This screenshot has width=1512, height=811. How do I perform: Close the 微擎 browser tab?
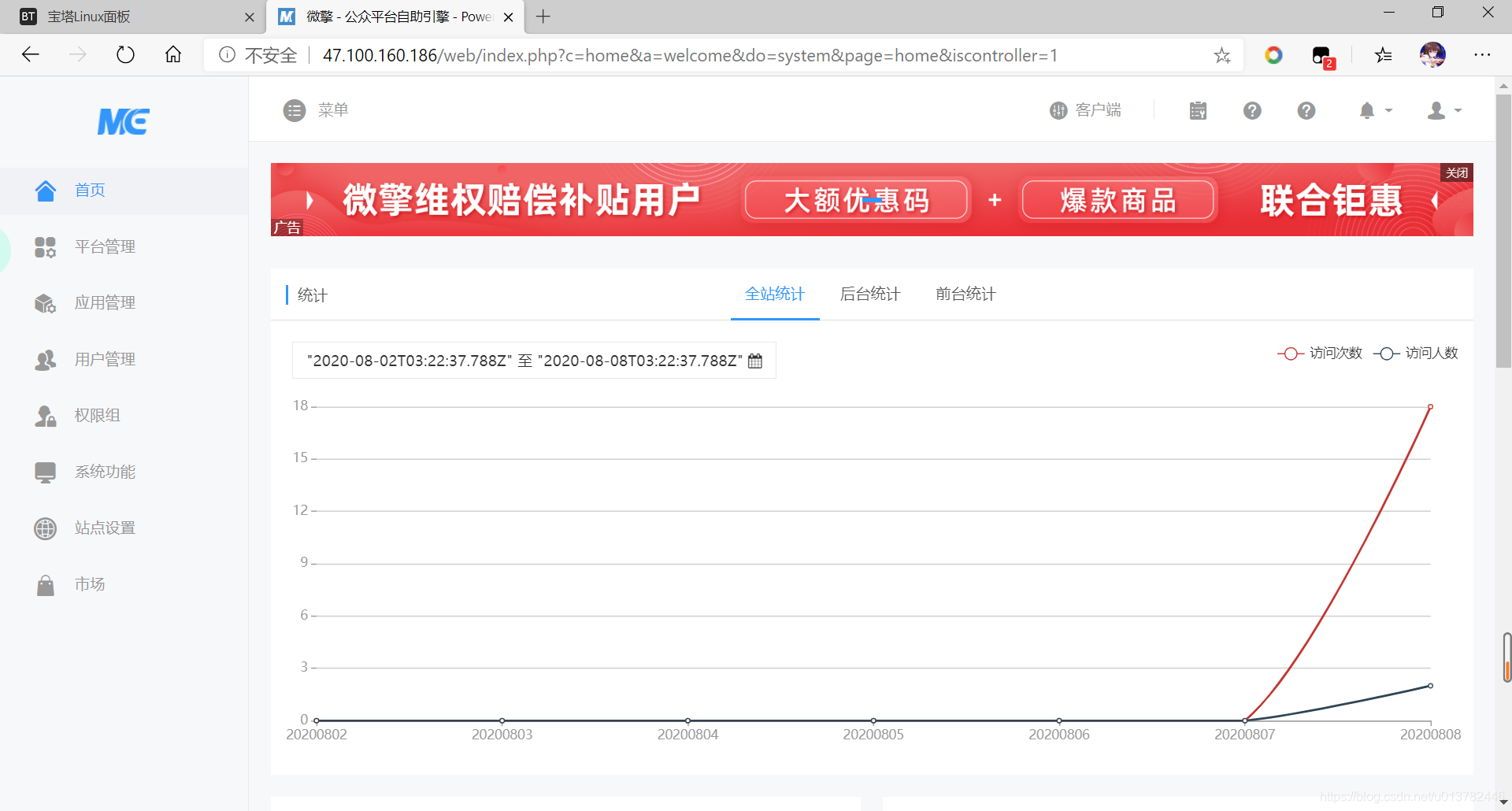coord(509,17)
